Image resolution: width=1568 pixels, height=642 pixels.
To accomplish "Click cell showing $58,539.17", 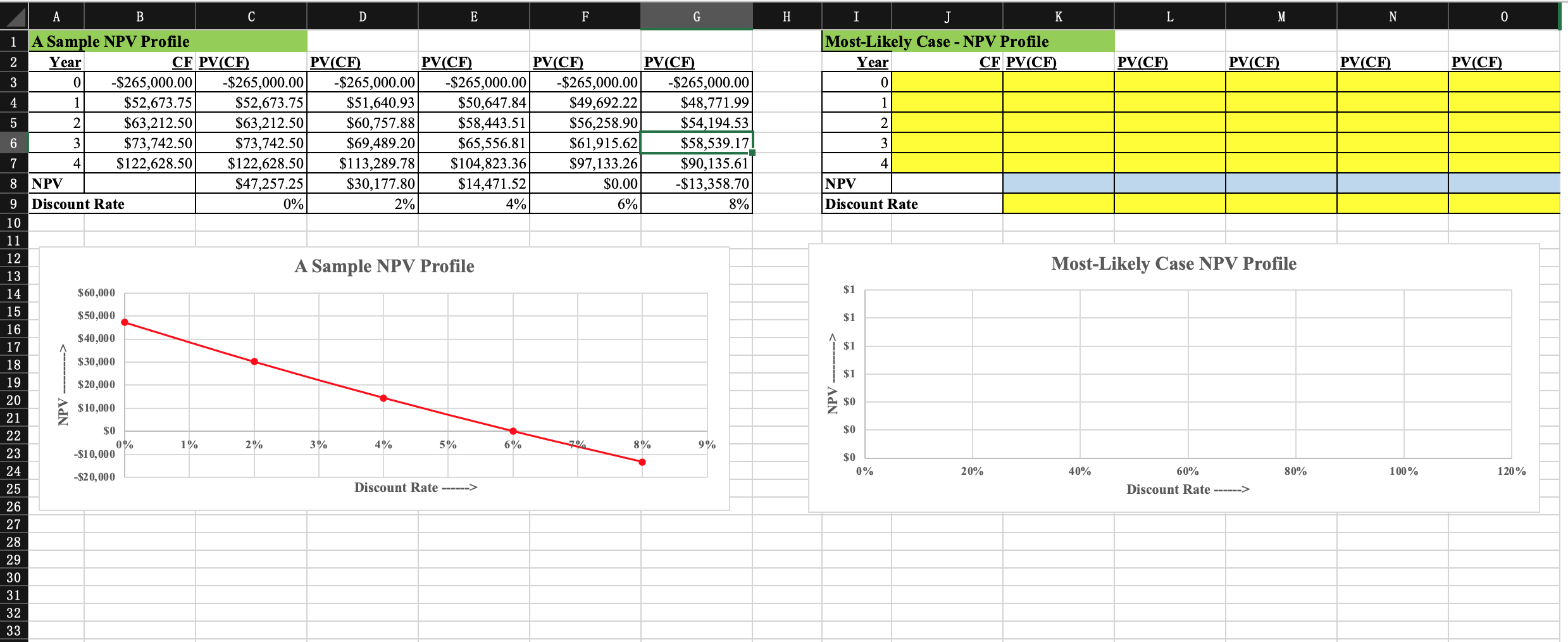I will pyautogui.click(x=696, y=142).
